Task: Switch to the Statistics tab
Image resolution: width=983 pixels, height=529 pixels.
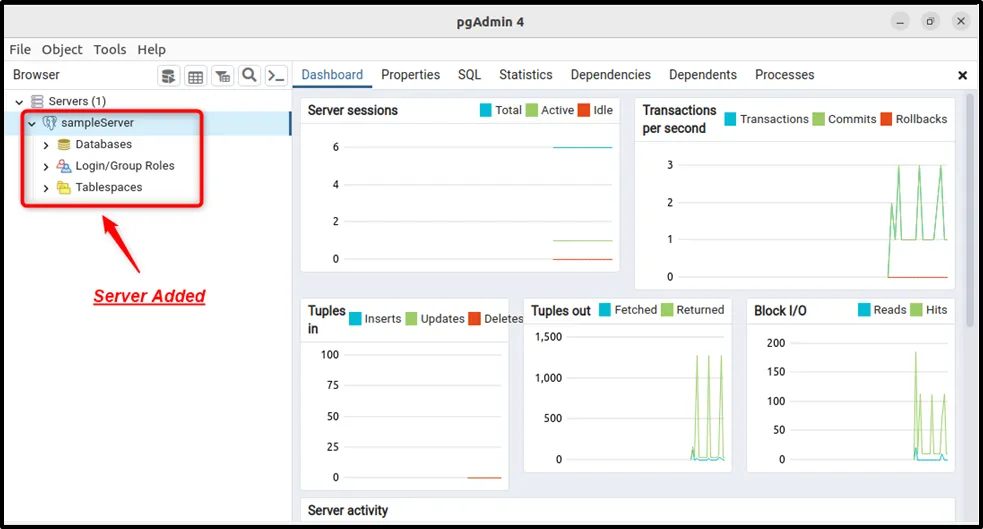Action: coord(525,75)
